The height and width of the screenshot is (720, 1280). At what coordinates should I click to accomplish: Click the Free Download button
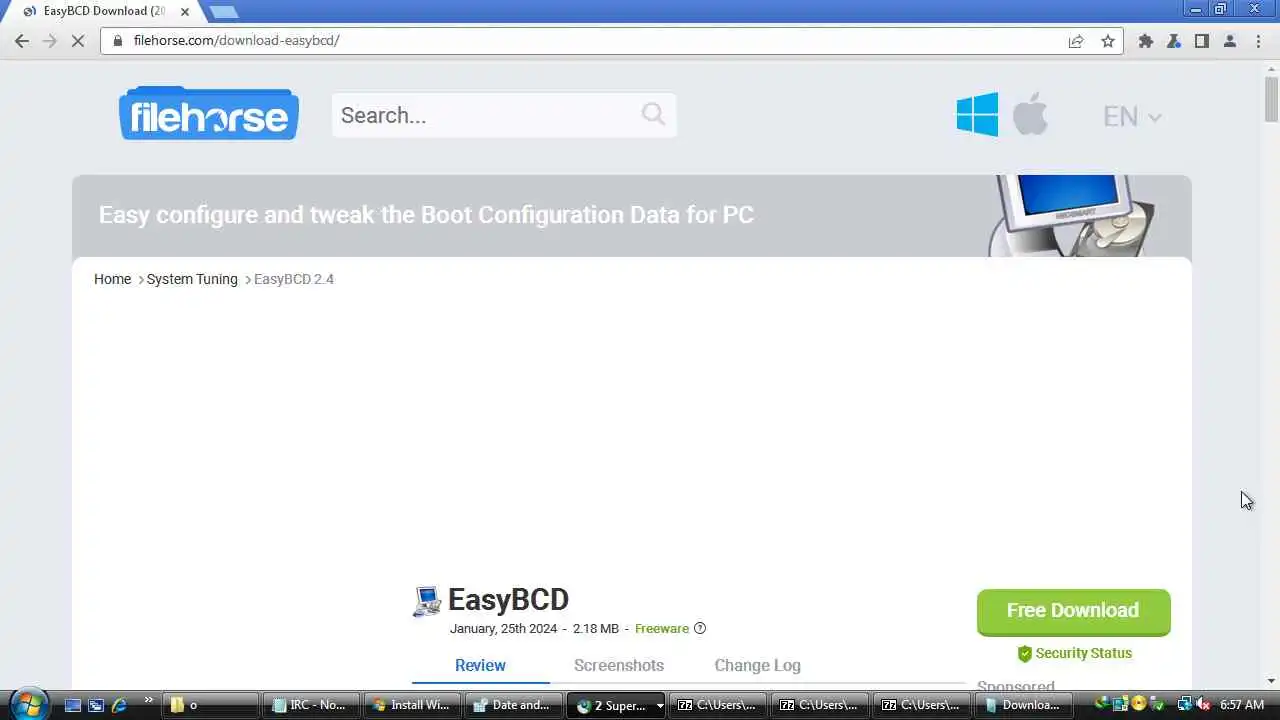(x=1073, y=611)
